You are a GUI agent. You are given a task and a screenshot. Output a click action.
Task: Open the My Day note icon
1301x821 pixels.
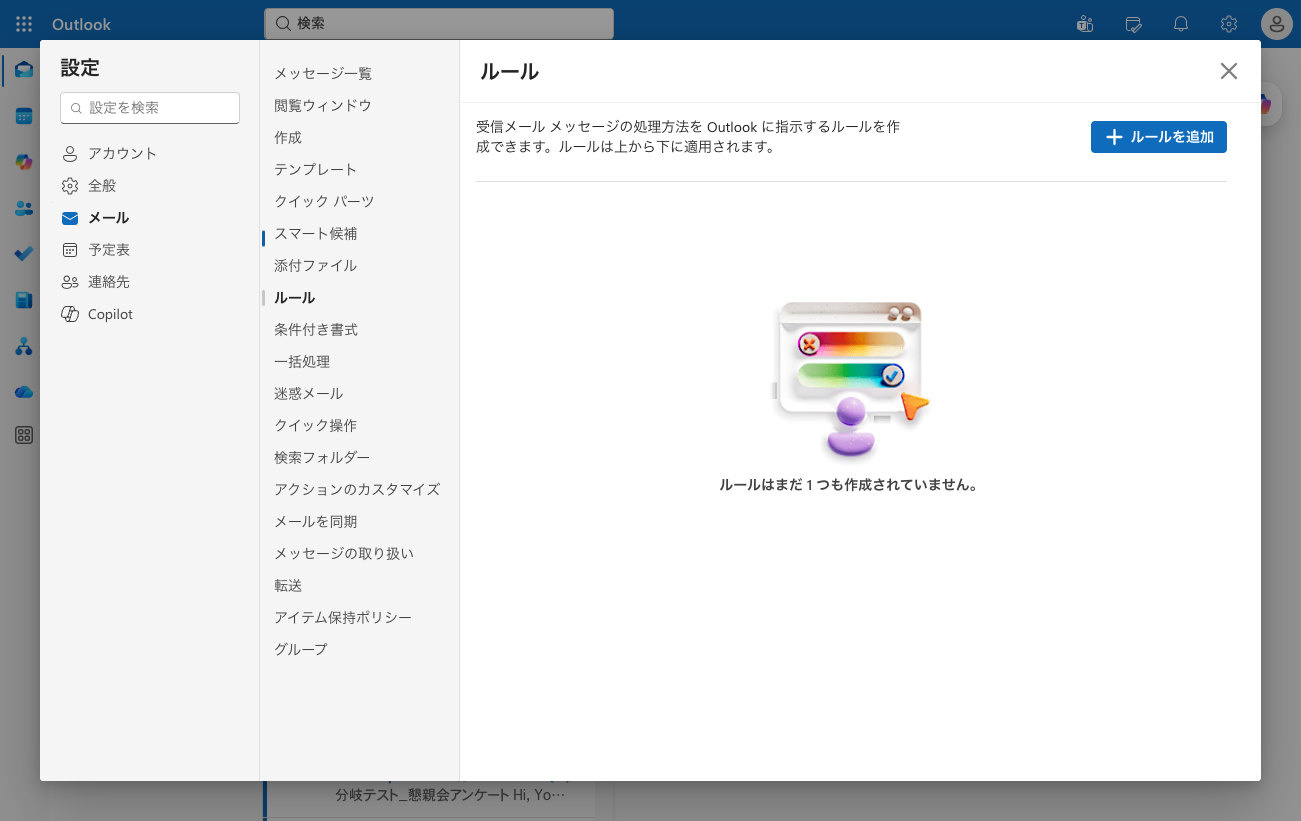click(1133, 24)
